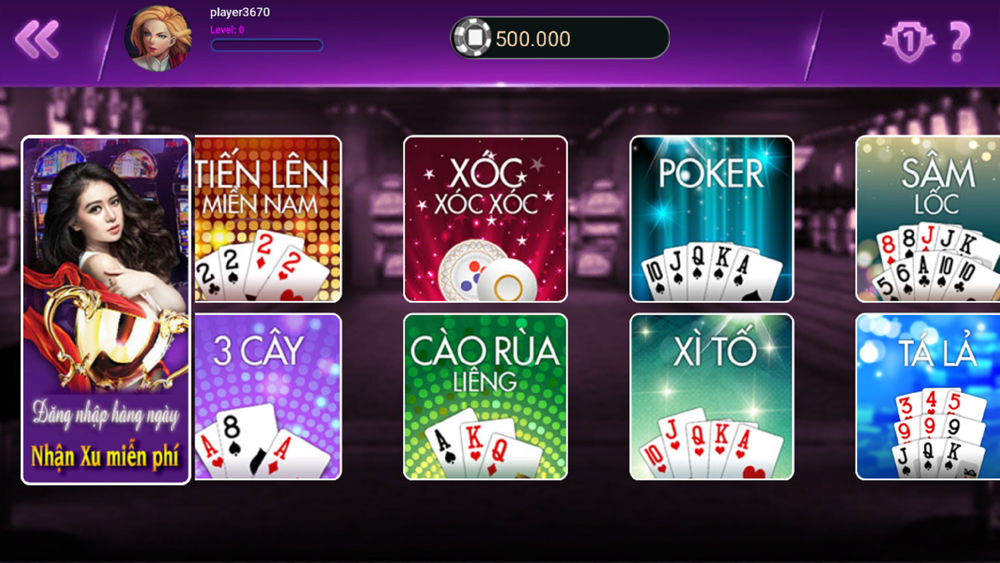This screenshot has width=1000, height=563.
Task: Tap the Nhận Xu miễn phí text
Action: pos(105,457)
